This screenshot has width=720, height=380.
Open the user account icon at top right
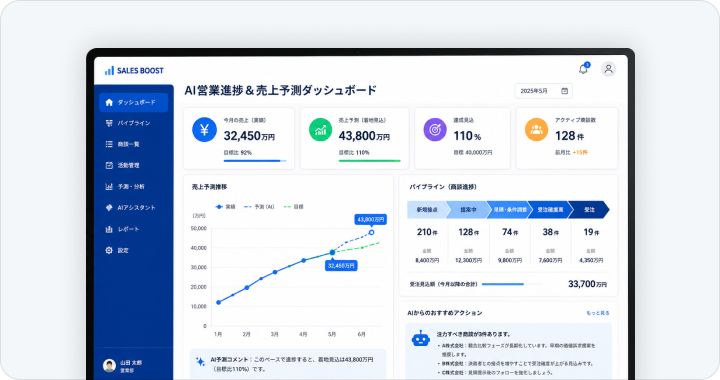click(608, 69)
